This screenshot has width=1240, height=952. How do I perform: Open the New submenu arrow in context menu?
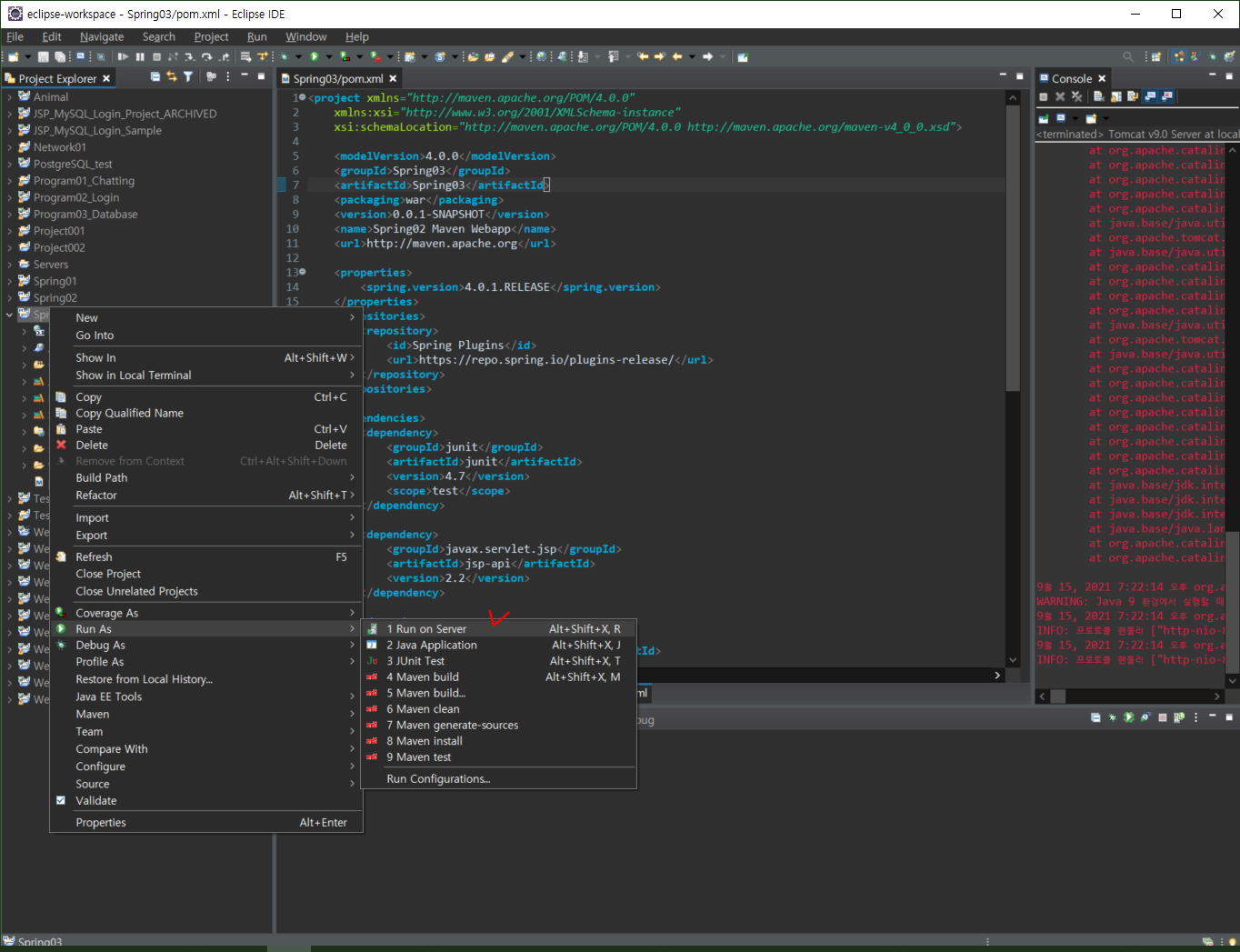click(353, 317)
